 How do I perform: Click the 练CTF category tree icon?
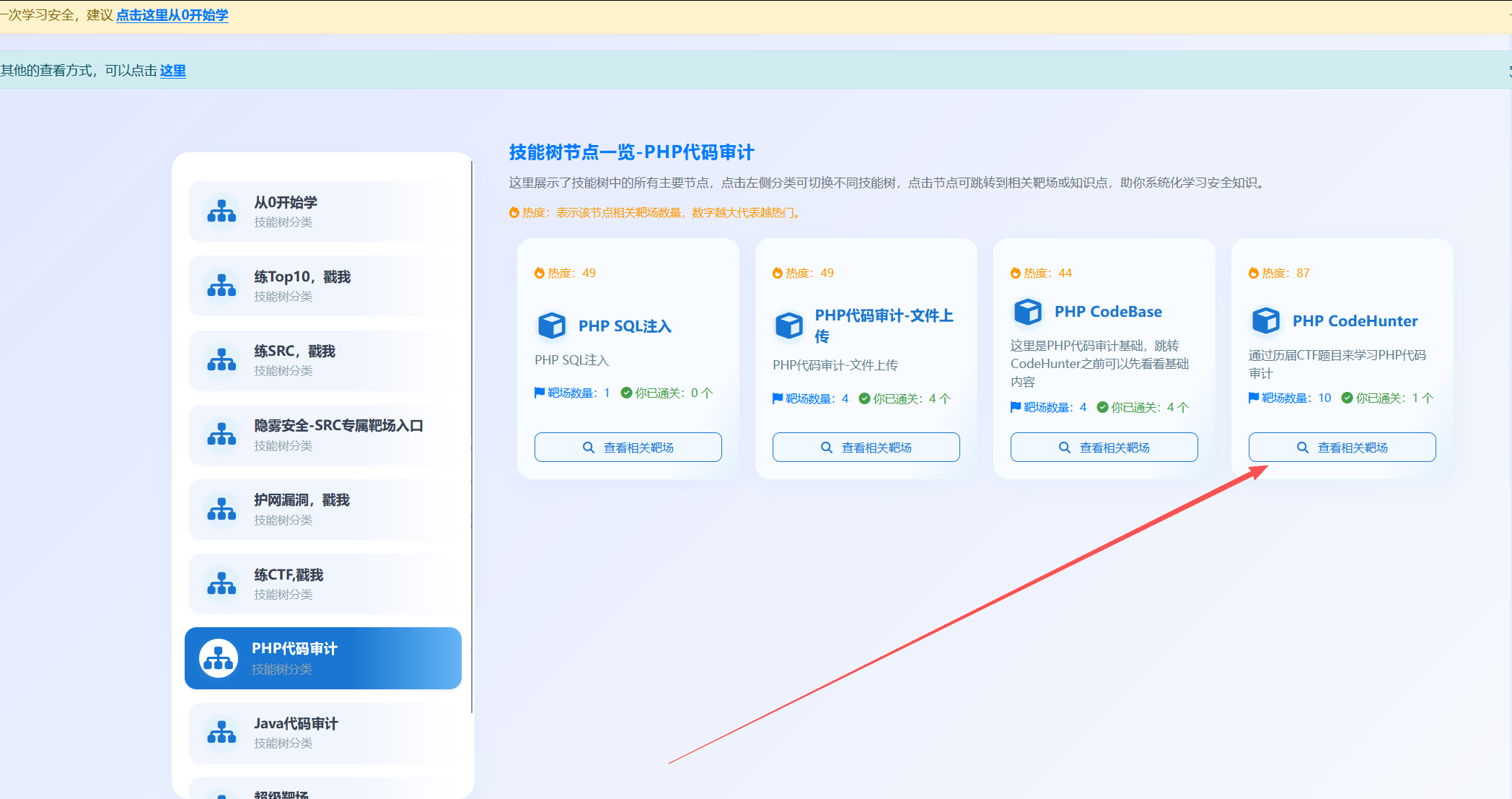(221, 584)
